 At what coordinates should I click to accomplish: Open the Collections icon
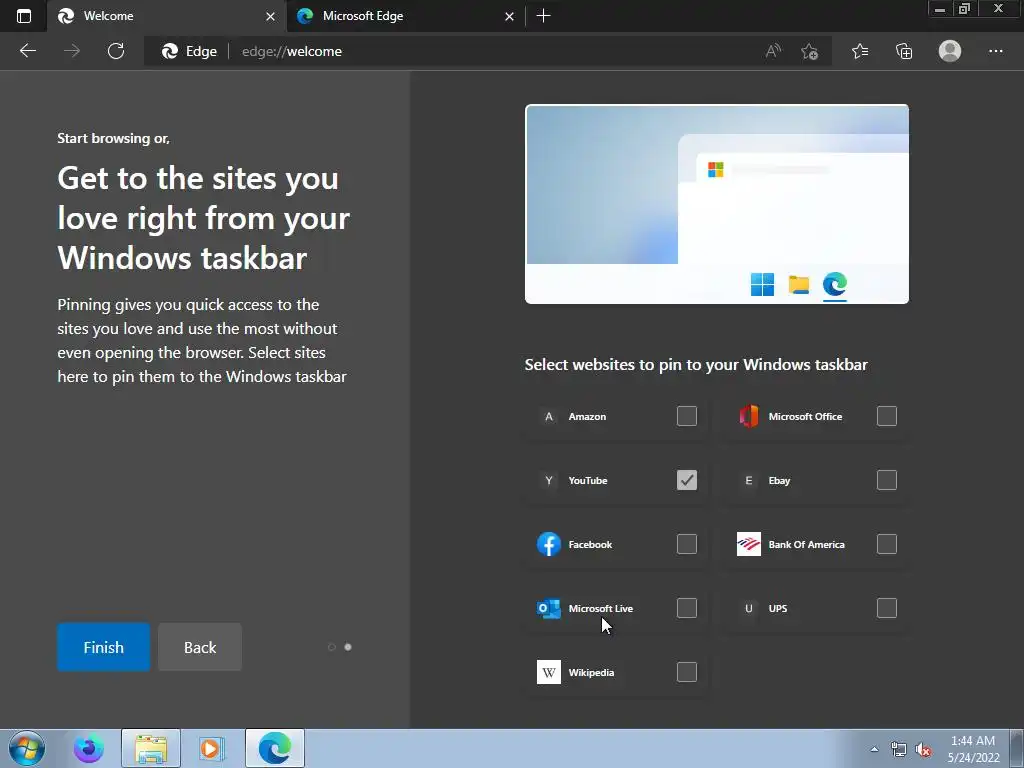[x=904, y=51]
